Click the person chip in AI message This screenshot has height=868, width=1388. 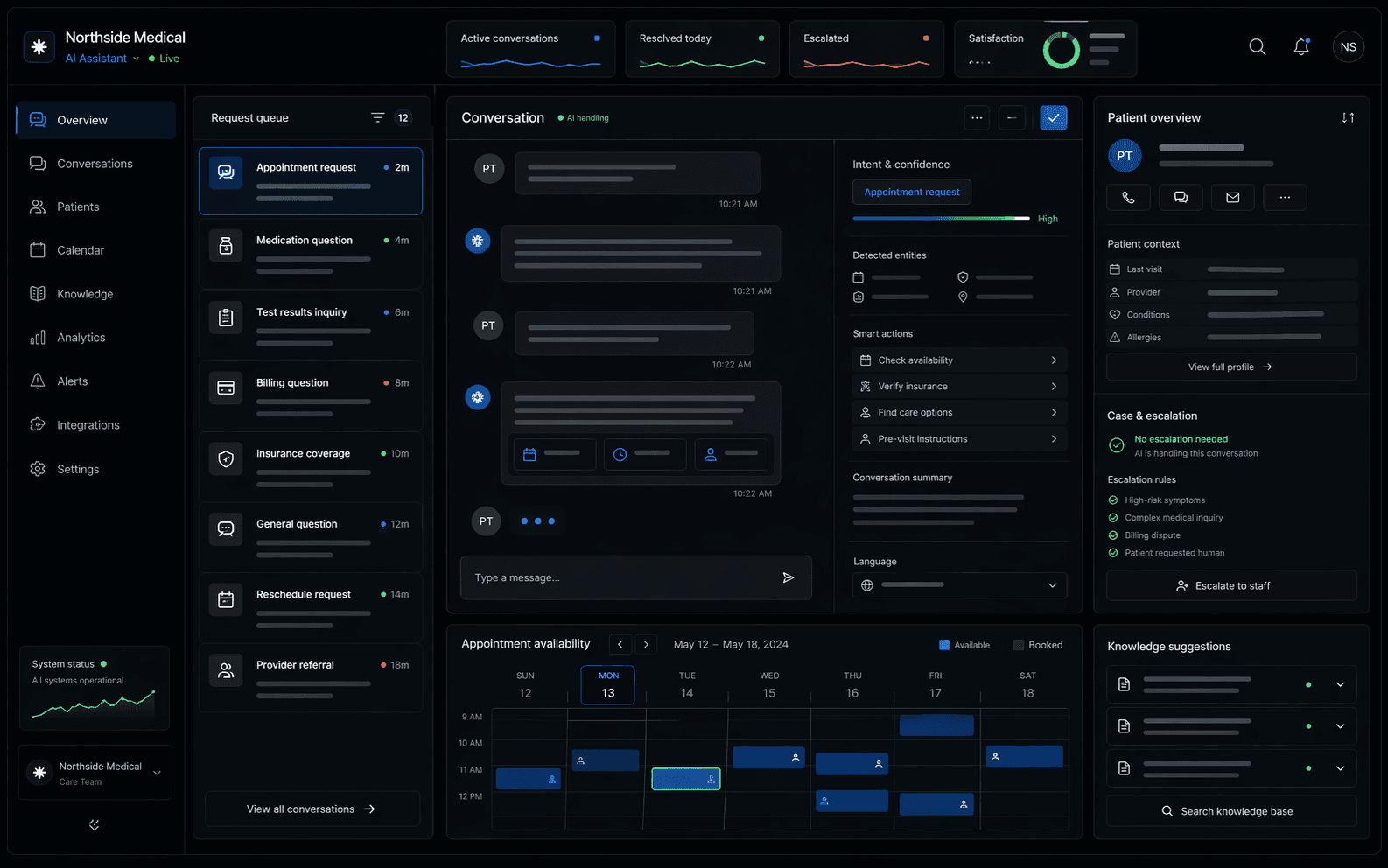tap(732, 454)
